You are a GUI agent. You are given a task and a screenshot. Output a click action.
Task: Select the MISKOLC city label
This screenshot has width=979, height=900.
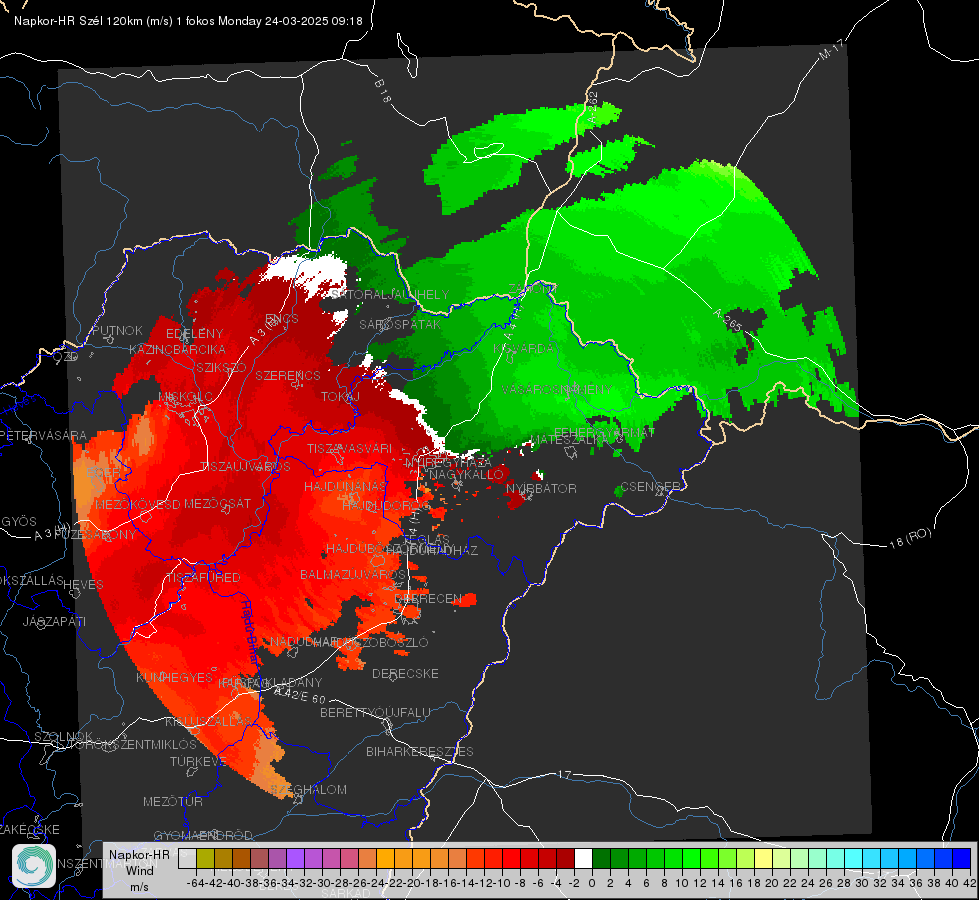(x=185, y=397)
